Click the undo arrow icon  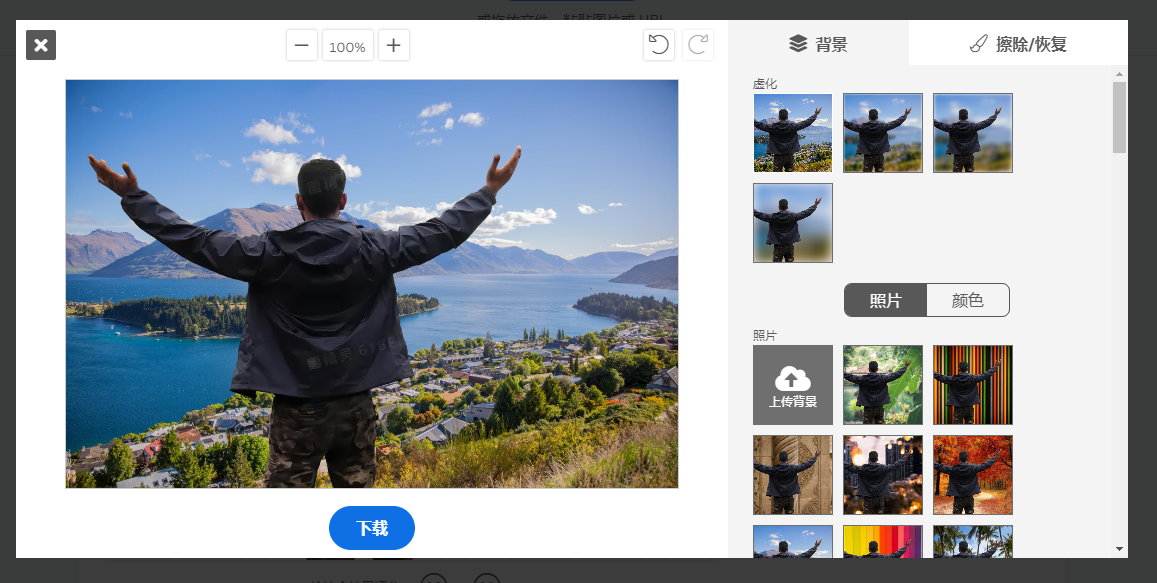pos(658,45)
